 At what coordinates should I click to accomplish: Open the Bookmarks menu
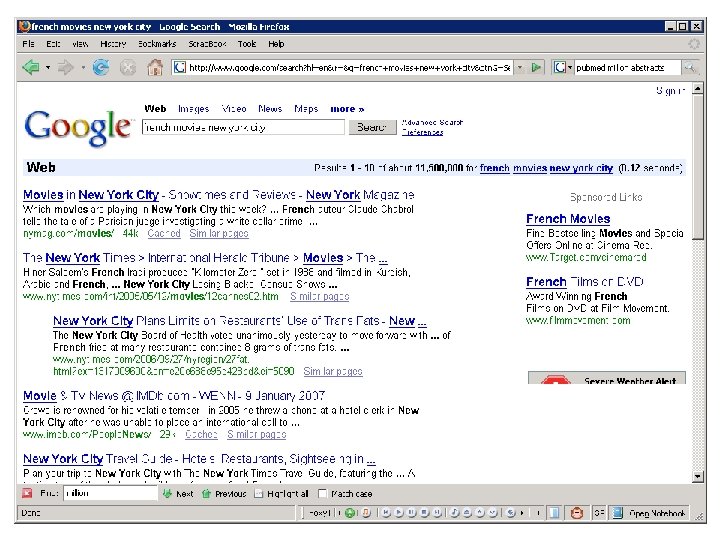[157, 44]
